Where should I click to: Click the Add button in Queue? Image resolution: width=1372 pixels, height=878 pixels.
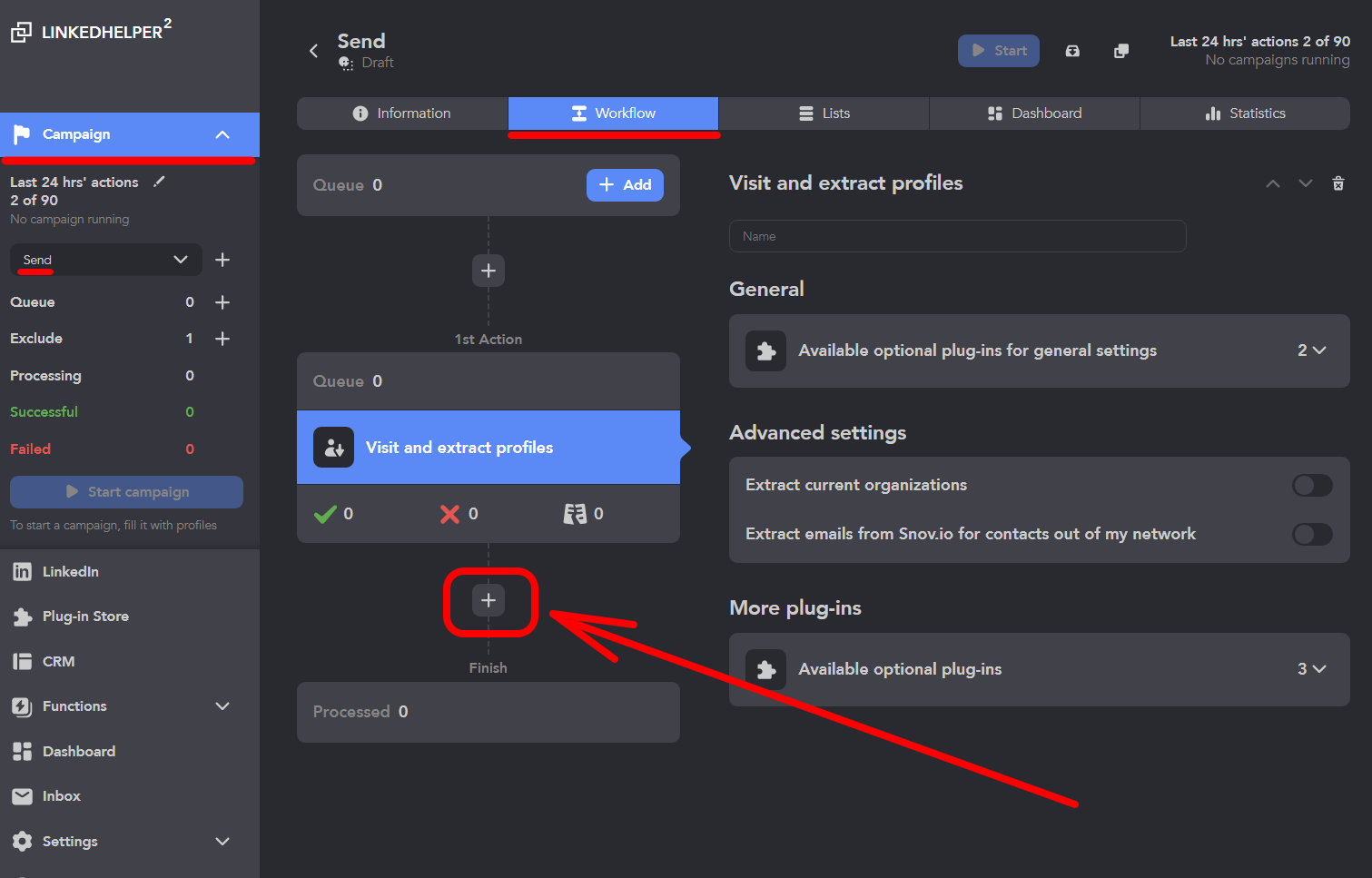[x=625, y=185]
